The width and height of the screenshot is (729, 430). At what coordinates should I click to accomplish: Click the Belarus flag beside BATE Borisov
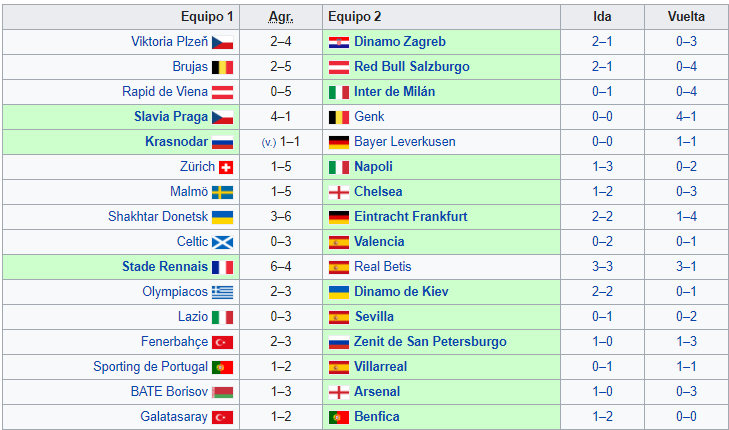coord(222,392)
